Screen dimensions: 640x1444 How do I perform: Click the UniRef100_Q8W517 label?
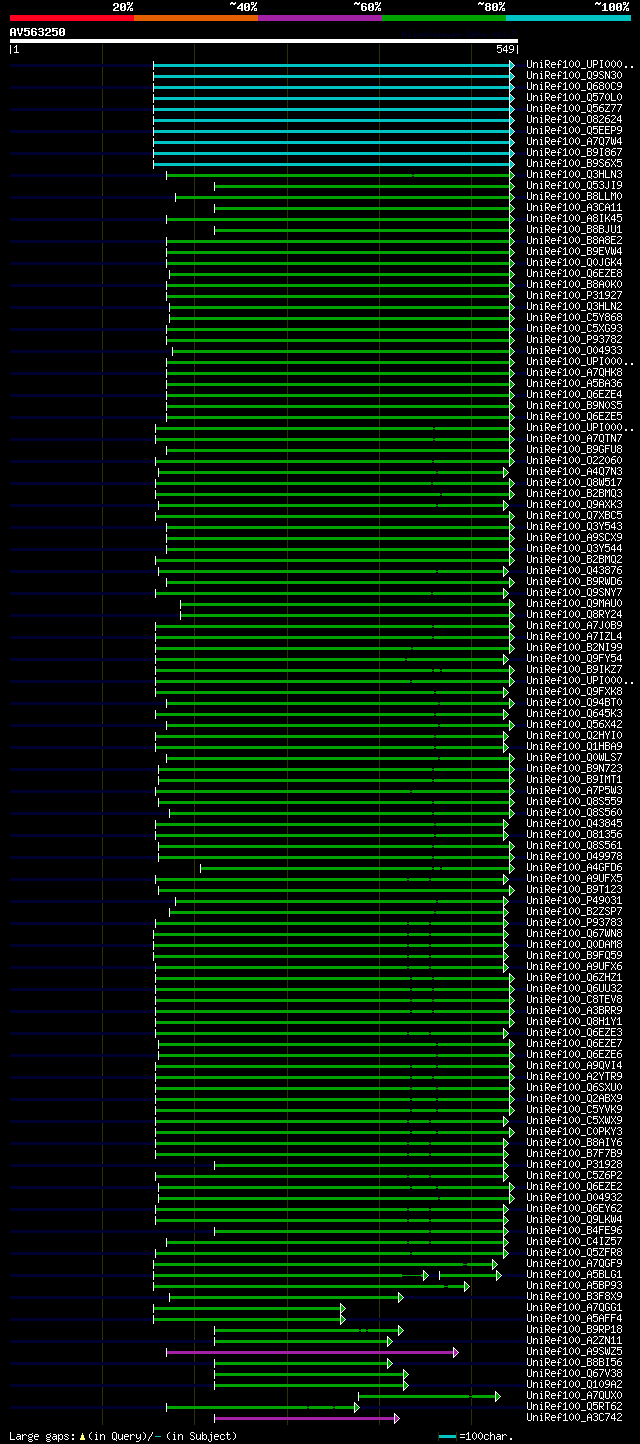pyautogui.click(x=574, y=482)
